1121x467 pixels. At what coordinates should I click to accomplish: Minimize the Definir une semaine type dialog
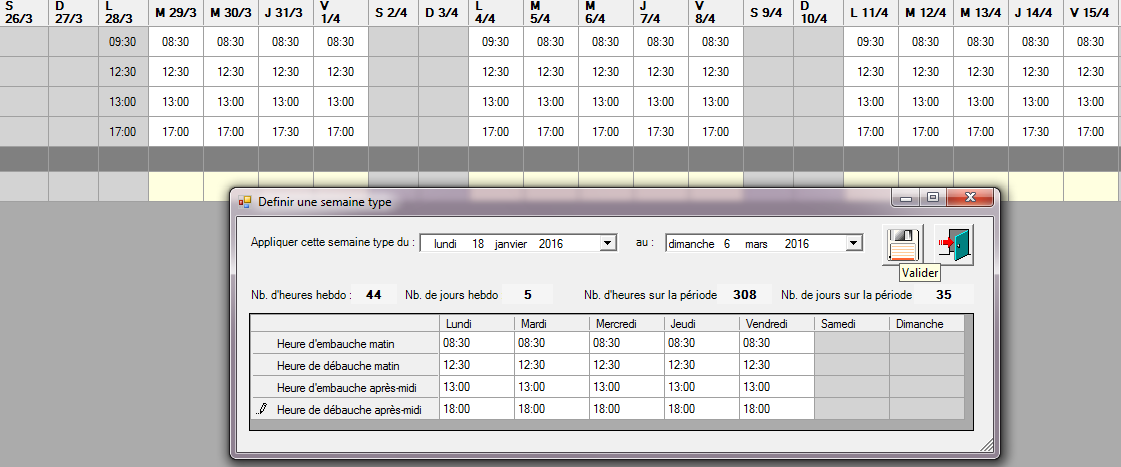click(907, 199)
